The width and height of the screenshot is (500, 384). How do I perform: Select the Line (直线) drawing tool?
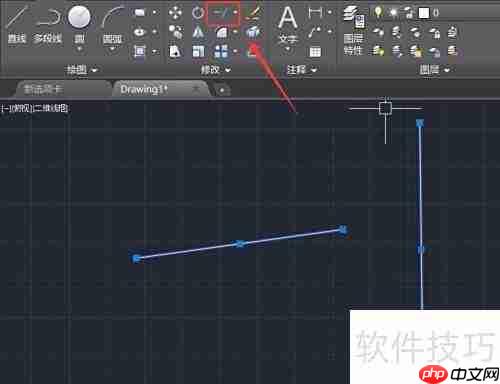click(17, 23)
